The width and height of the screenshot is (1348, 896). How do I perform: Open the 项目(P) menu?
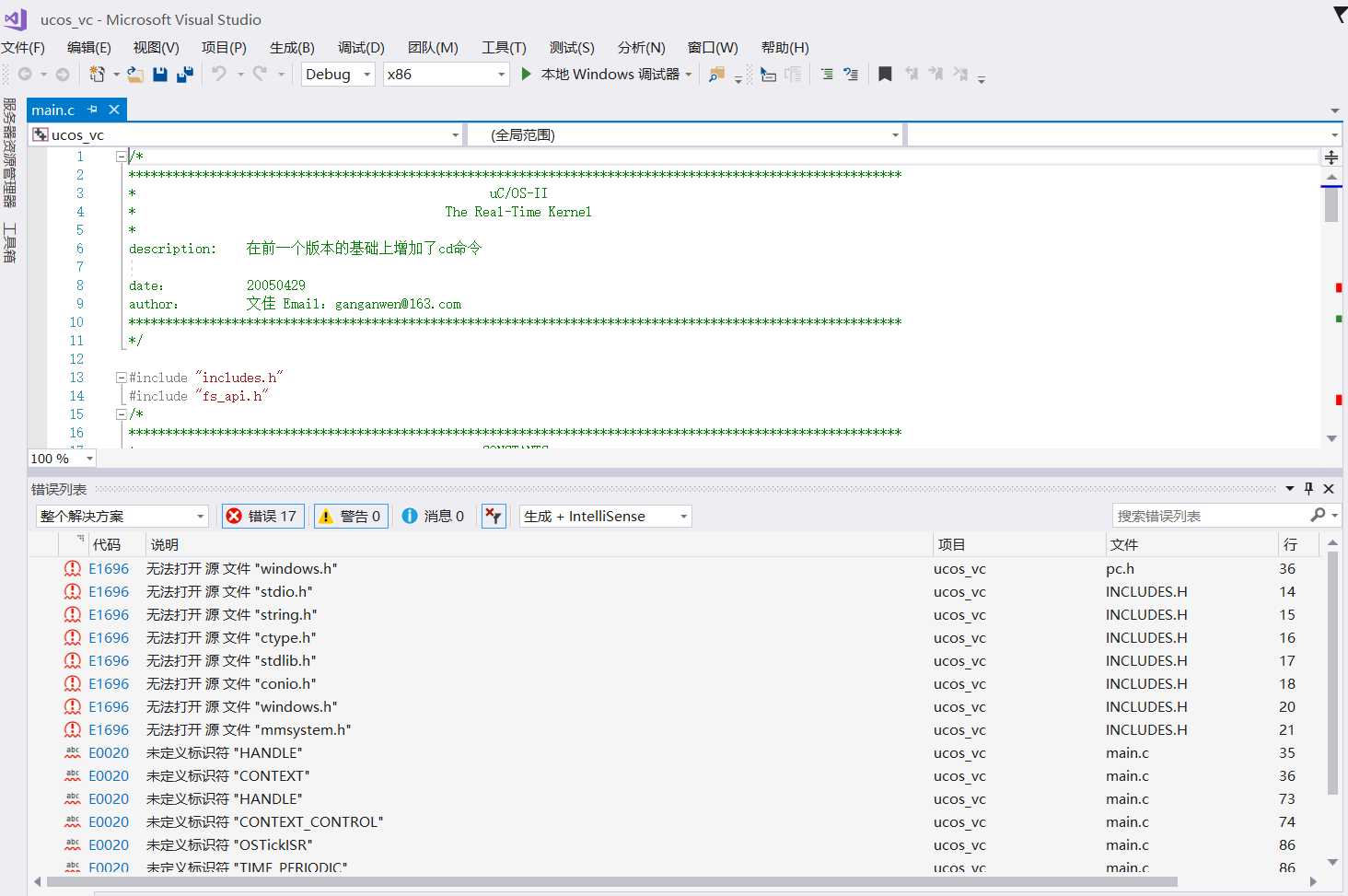[x=224, y=47]
